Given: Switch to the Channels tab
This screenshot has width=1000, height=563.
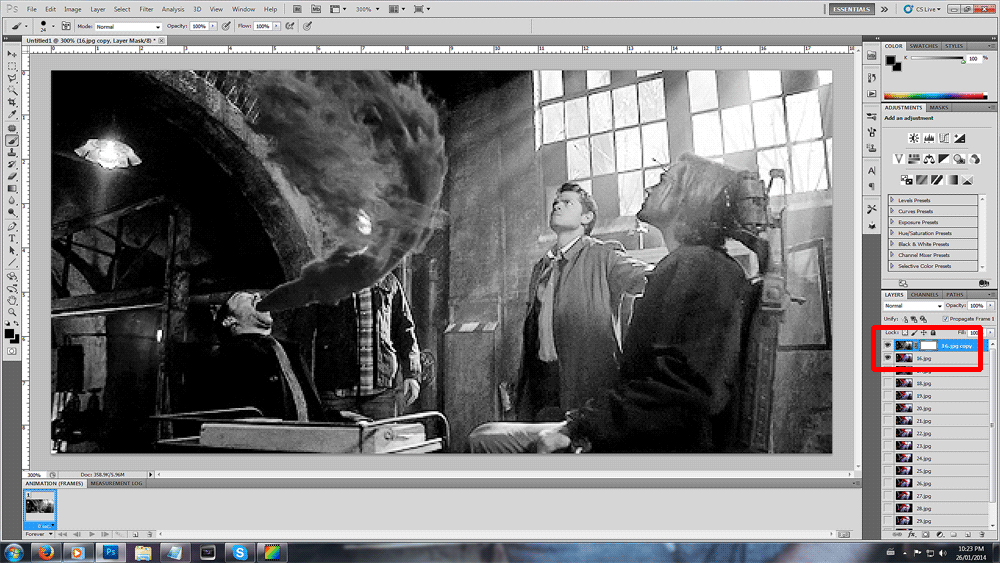Looking at the screenshot, I should (x=924, y=294).
